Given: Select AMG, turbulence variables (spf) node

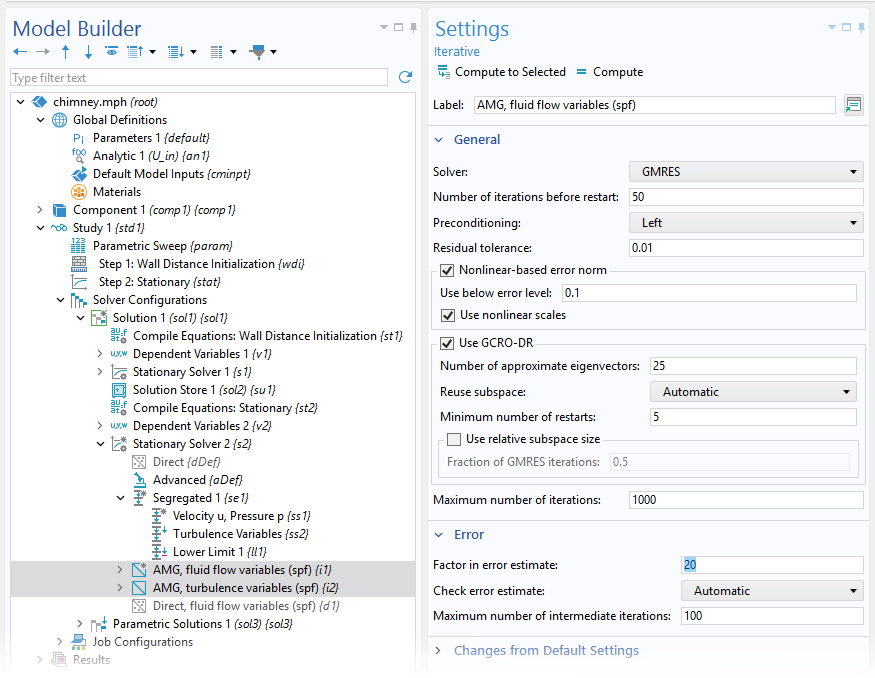Looking at the screenshot, I should pos(234,588).
